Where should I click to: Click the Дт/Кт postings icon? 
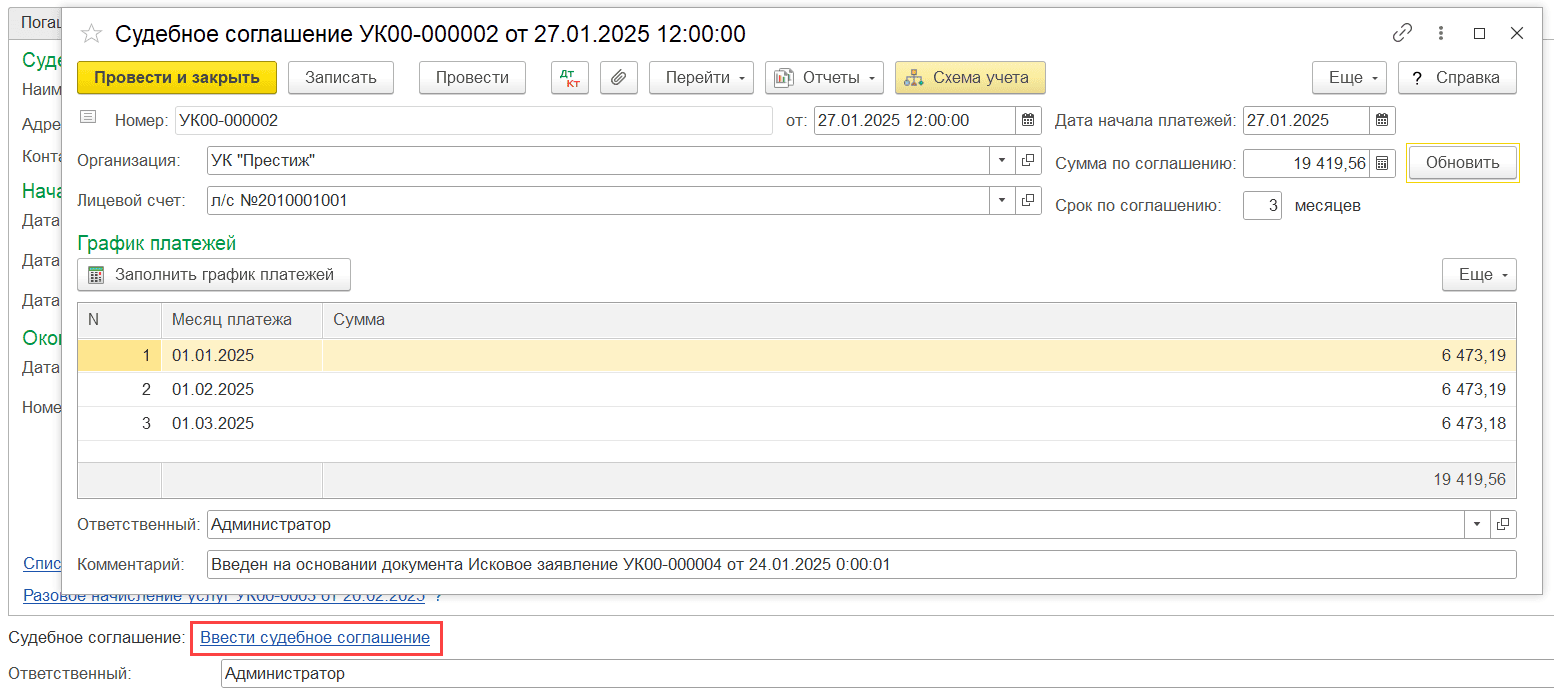point(570,78)
